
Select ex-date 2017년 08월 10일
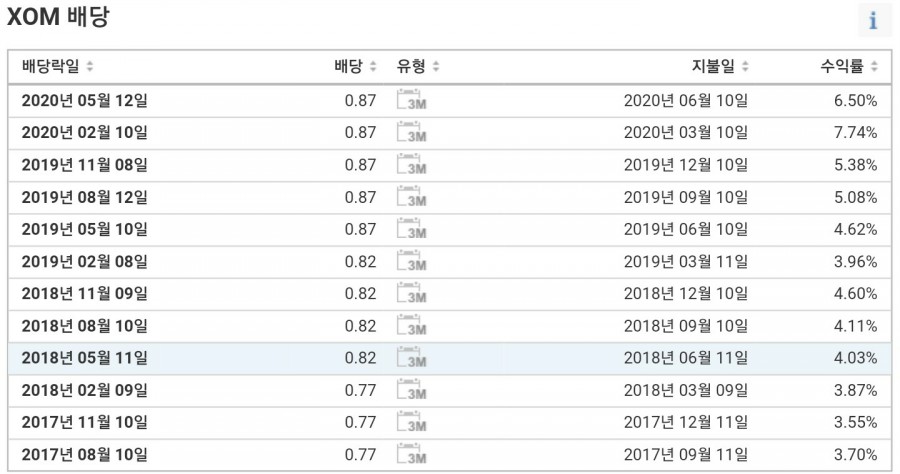point(85,454)
